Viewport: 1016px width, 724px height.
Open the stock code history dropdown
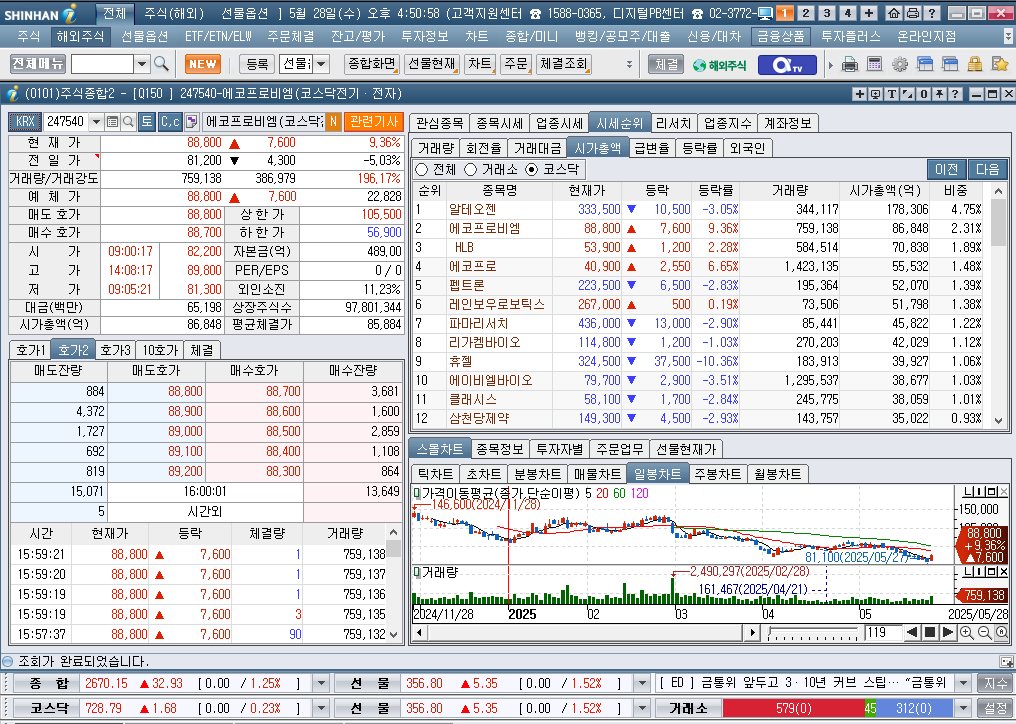(x=96, y=121)
